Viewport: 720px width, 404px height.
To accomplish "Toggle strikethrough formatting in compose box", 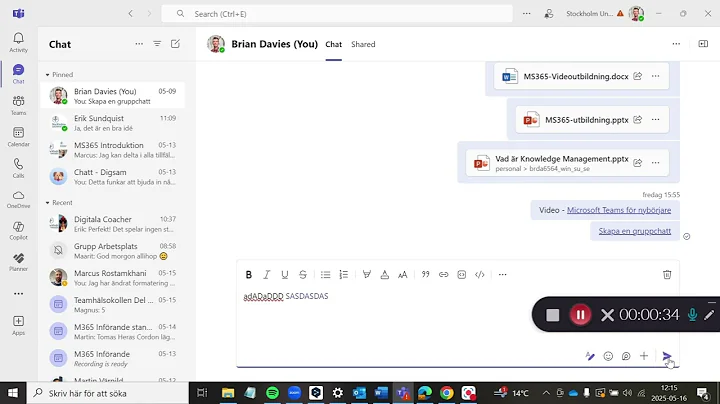I will coord(303,275).
